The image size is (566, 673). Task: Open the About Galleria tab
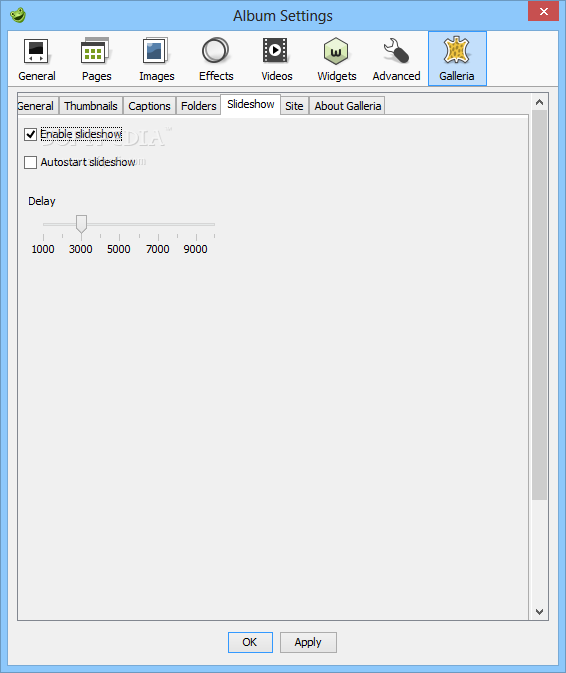coord(347,106)
